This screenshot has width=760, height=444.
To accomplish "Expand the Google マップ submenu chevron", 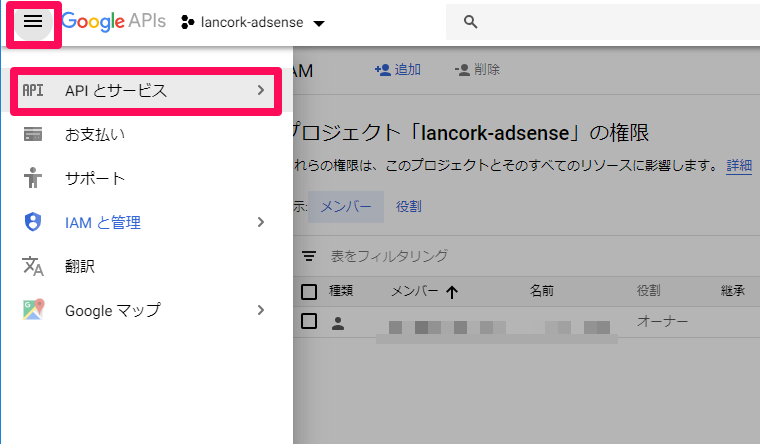I will tap(261, 310).
